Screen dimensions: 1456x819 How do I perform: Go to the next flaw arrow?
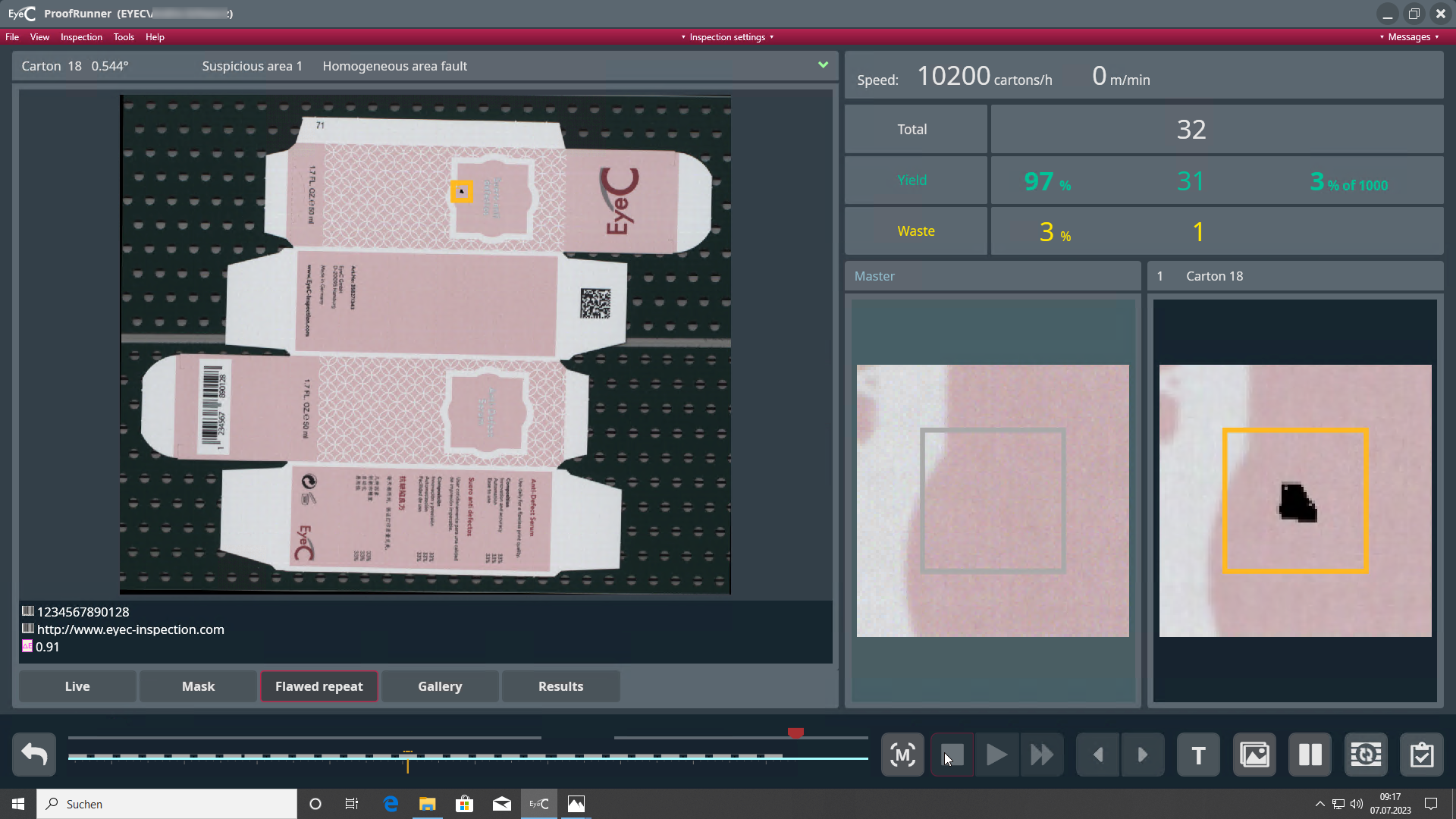click(1142, 755)
